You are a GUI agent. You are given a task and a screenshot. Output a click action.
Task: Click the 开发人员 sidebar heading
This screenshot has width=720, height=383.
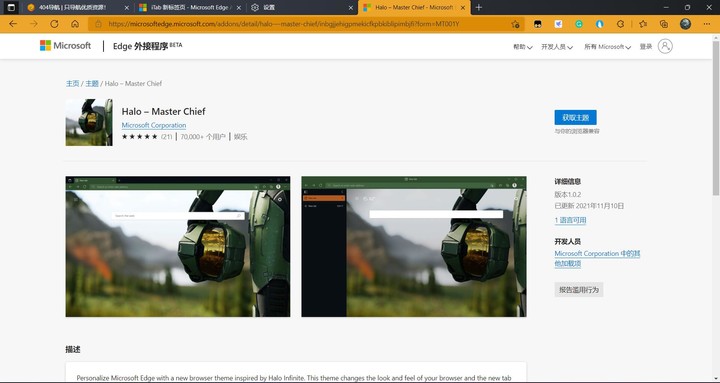point(568,242)
